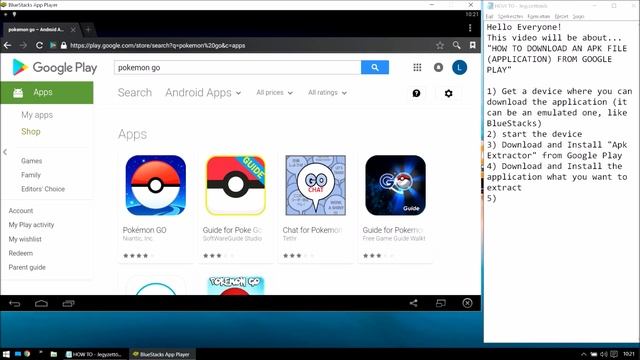Select the pokemon go browser tab
The width and height of the screenshot is (640, 360).
36,29
